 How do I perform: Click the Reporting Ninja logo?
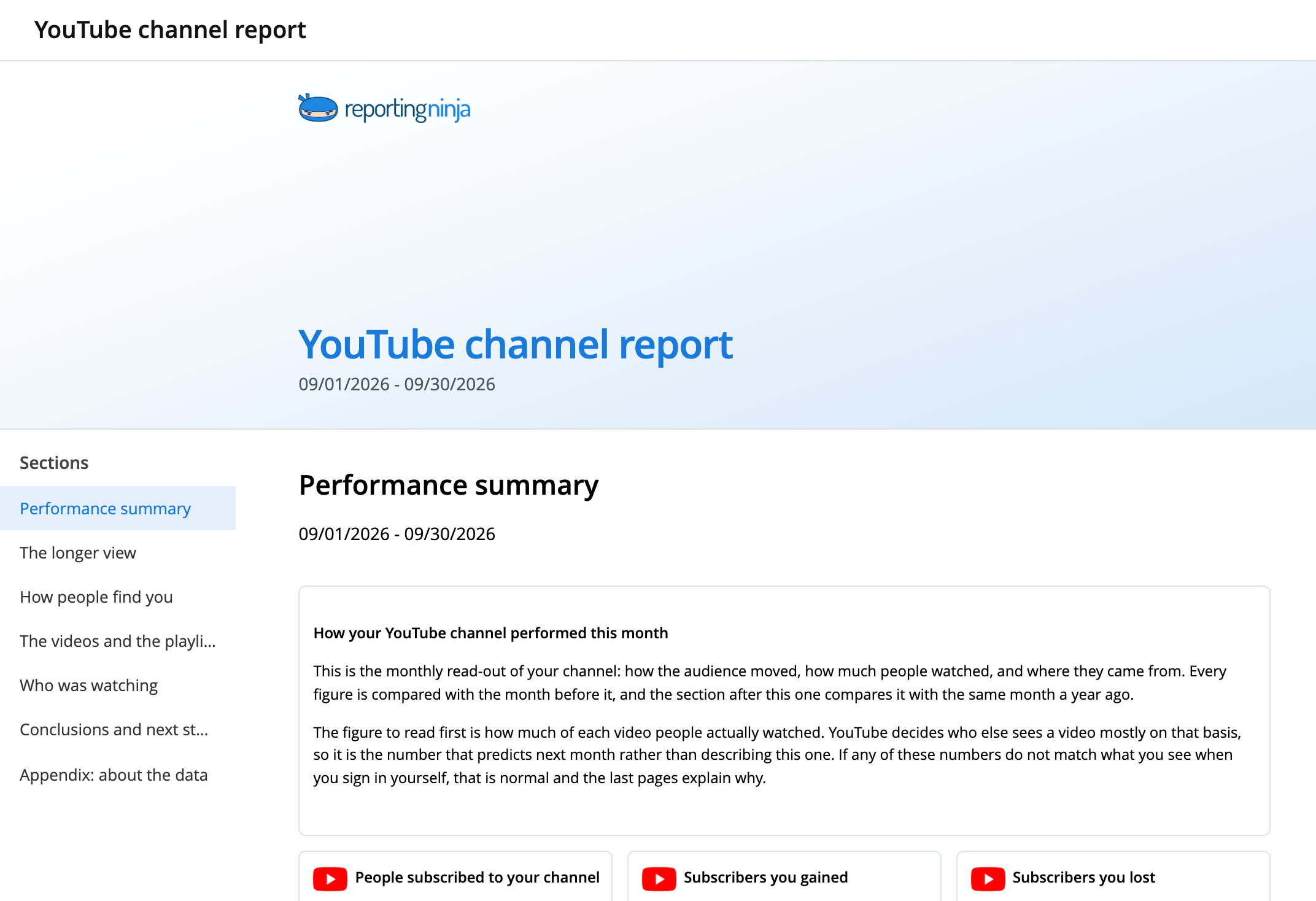pos(384,109)
